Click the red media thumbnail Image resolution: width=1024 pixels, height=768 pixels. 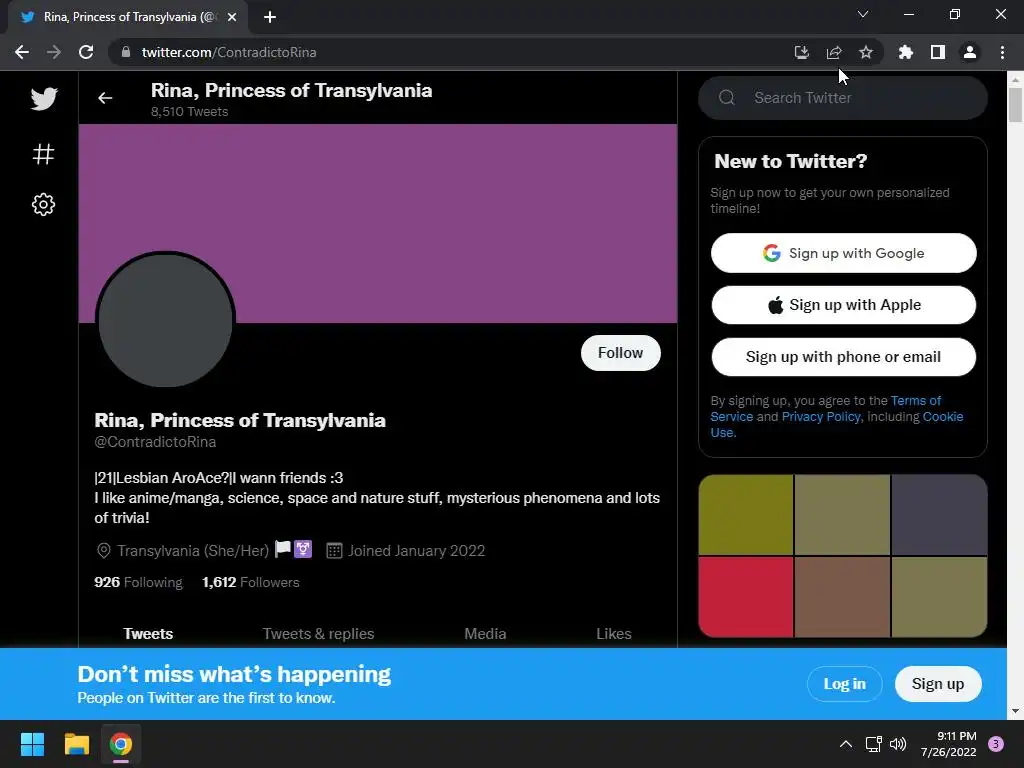click(746, 596)
